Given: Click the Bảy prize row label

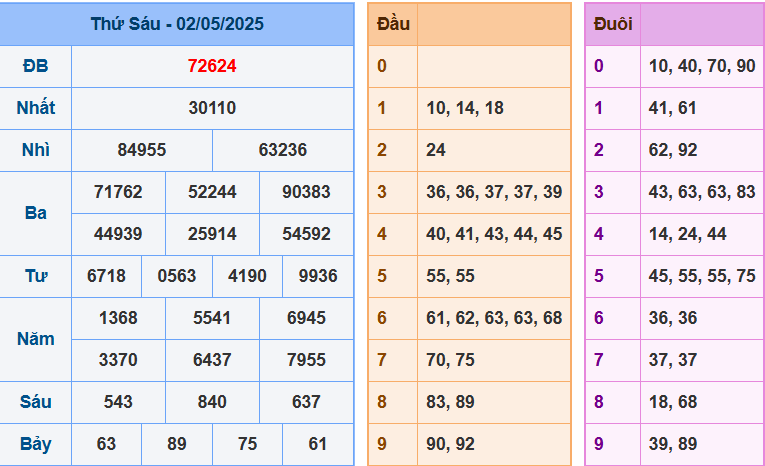Looking at the screenshot, I should click(x=36, y=444).
